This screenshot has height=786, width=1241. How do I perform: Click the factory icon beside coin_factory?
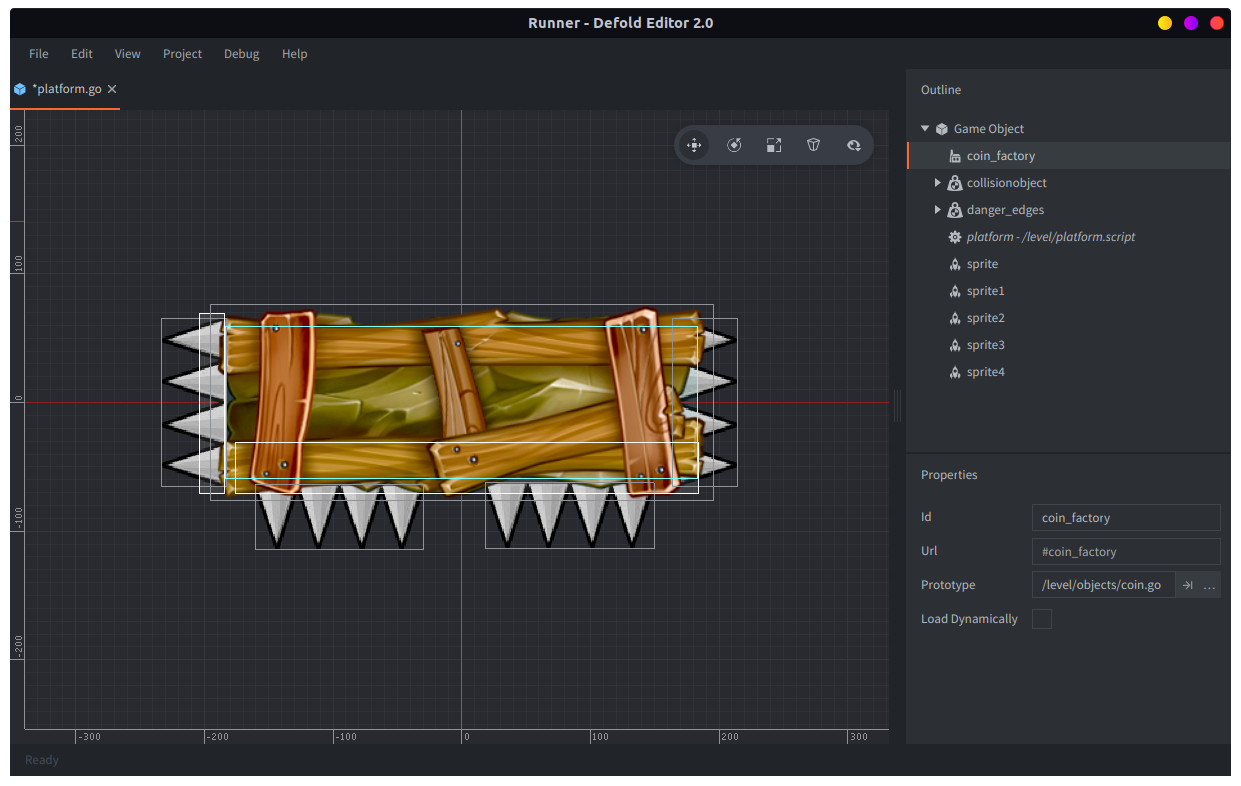coord(955,156)
